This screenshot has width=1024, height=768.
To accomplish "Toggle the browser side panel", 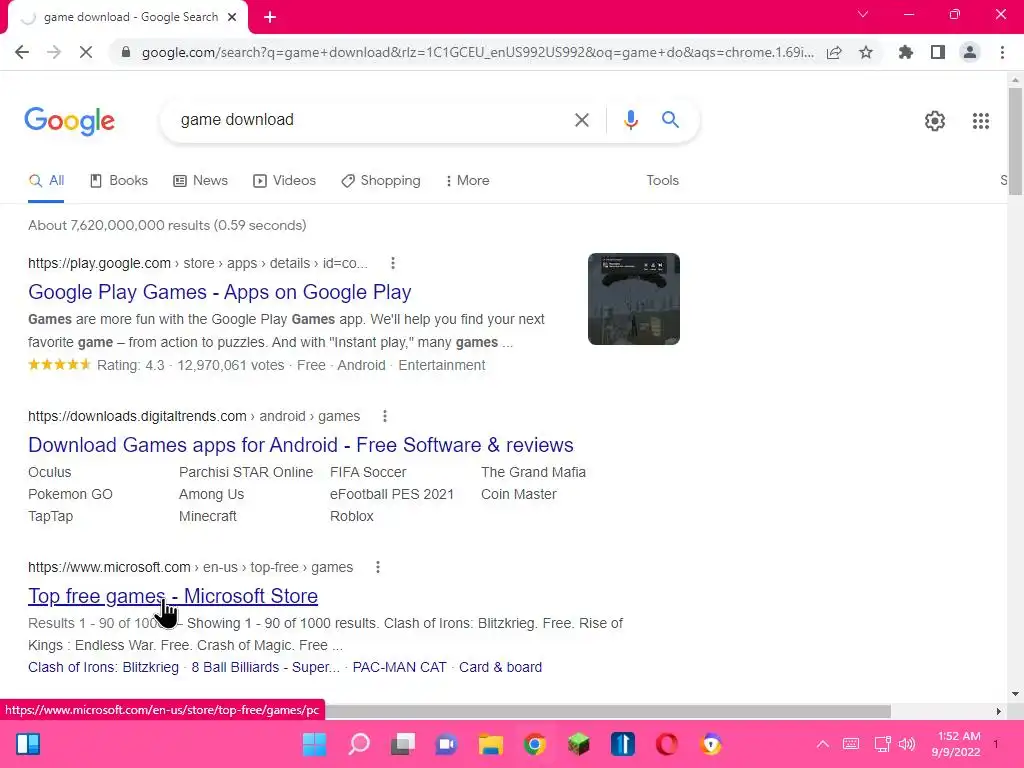I will (x=938, y=52).
